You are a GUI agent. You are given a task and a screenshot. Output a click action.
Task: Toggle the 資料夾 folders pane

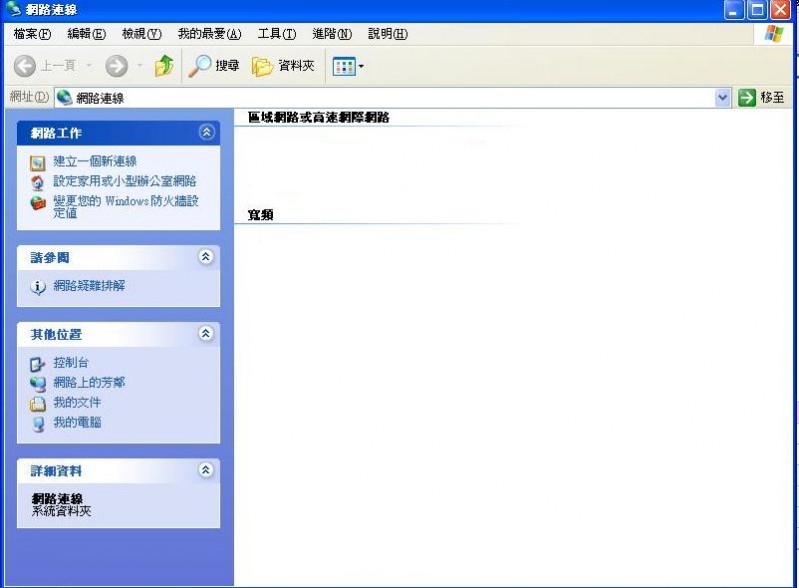point(284,66)
